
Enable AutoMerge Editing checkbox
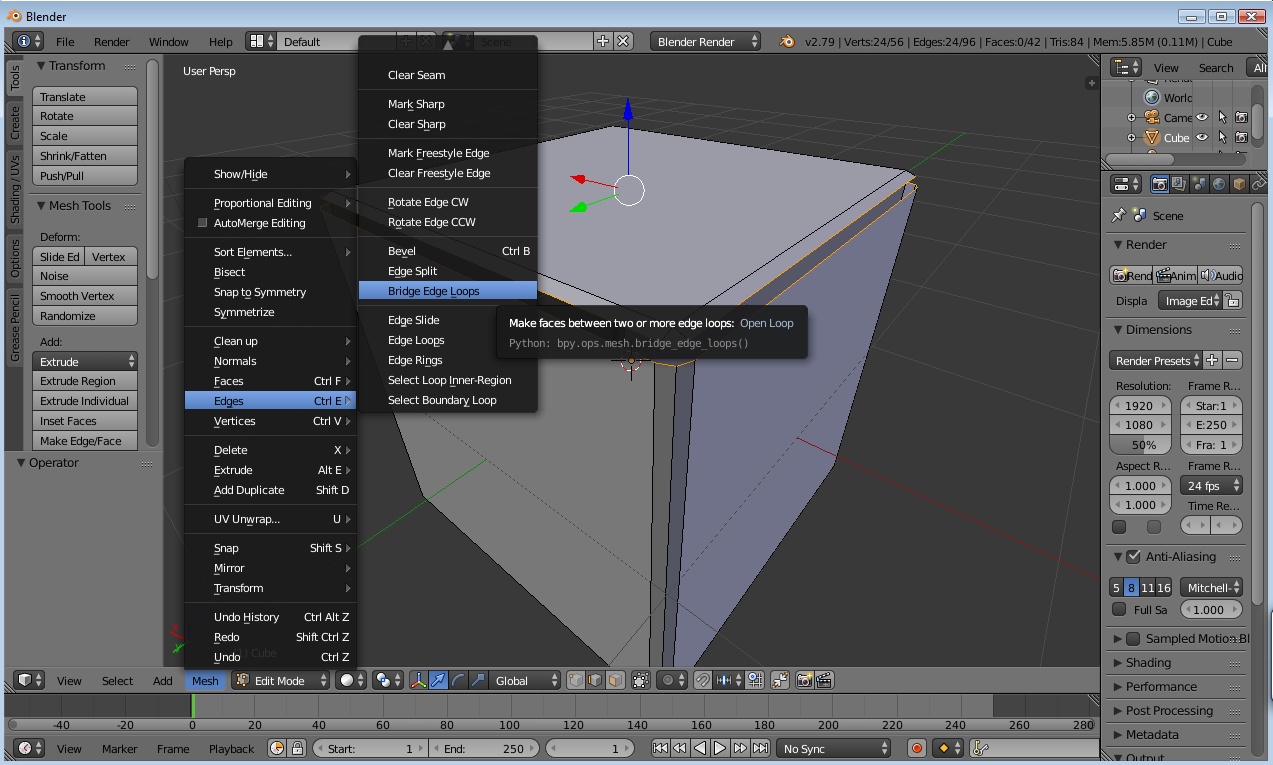click(x=203, y=223)
